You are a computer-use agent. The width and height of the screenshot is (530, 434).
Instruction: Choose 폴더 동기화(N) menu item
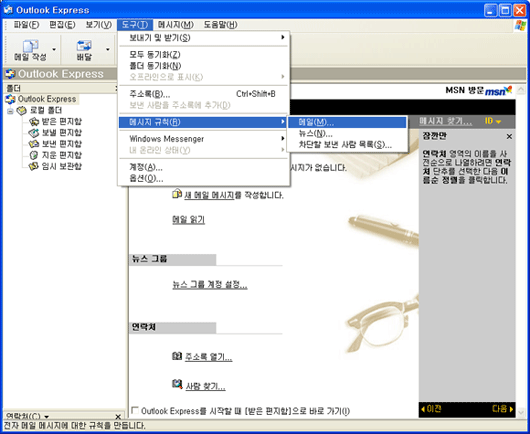[203, 66]
